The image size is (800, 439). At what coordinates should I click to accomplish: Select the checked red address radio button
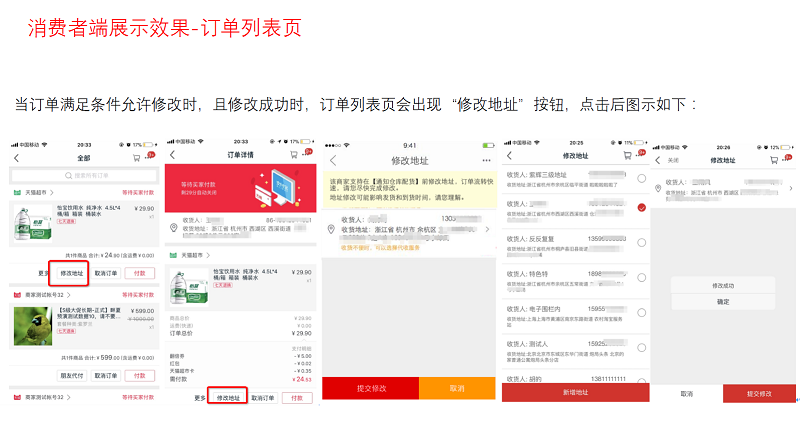click(641, 208)
